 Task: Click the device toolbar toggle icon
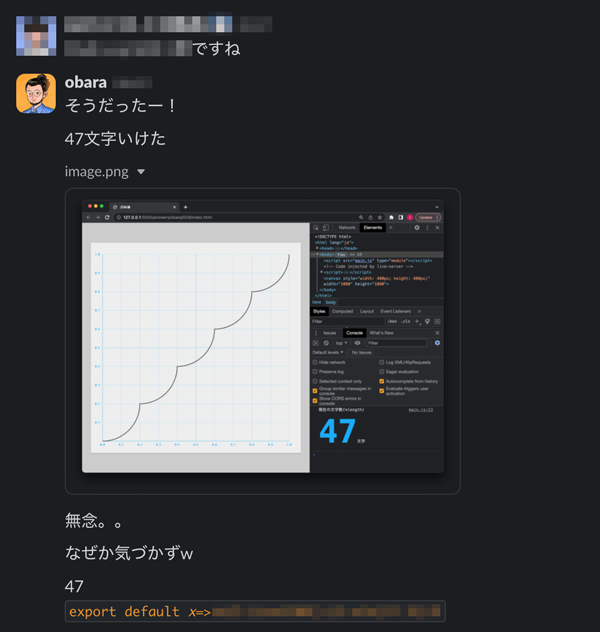[326, 228]
